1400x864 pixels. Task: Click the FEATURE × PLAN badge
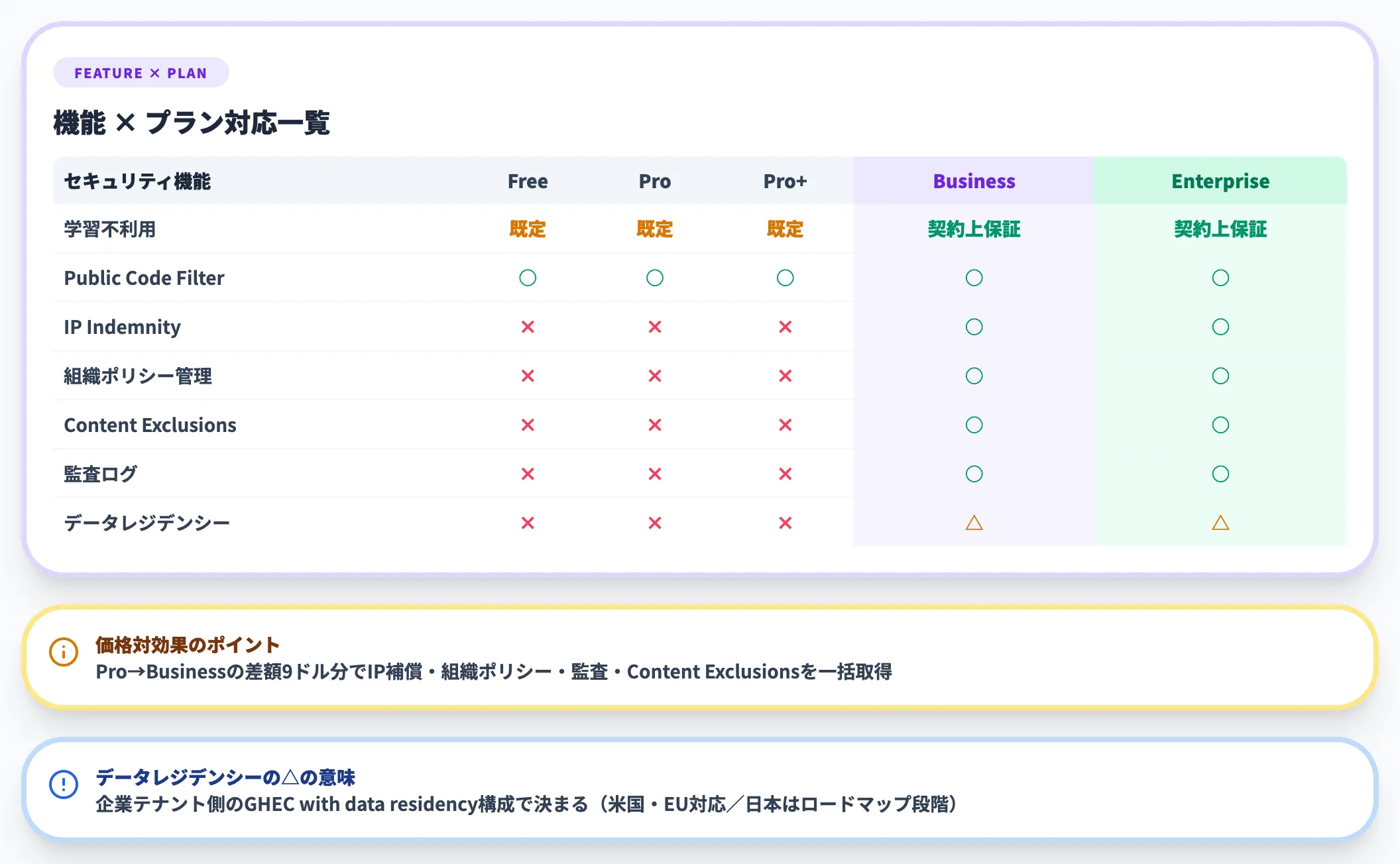point(140,73)
